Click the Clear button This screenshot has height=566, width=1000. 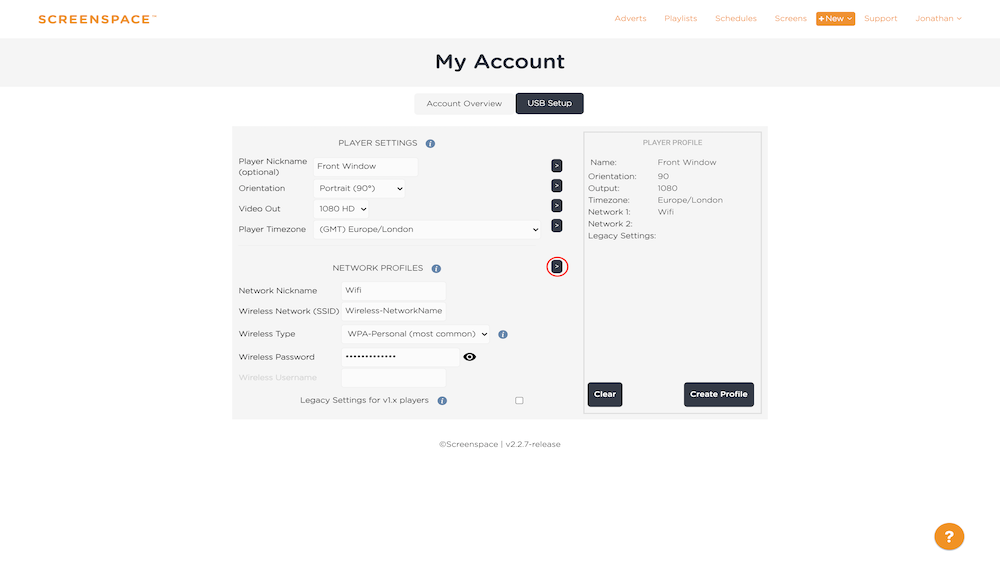pyautogui.click(x=605, y=394)
